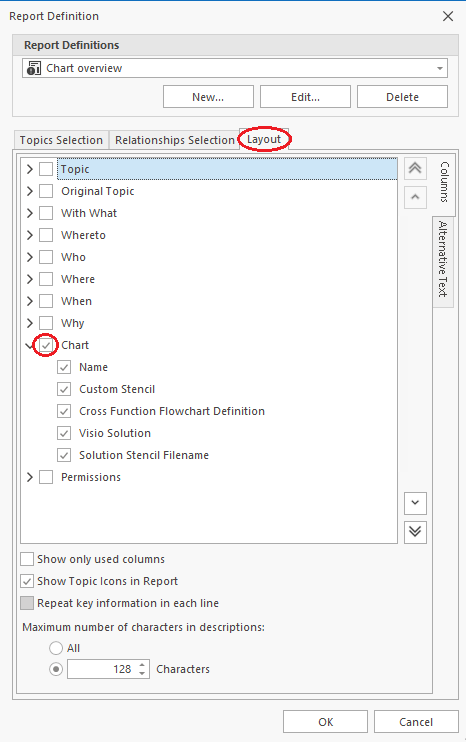Open the Alternative Text side tab
Viewport: 466px width, 742px height.
[x=443, y=259]
